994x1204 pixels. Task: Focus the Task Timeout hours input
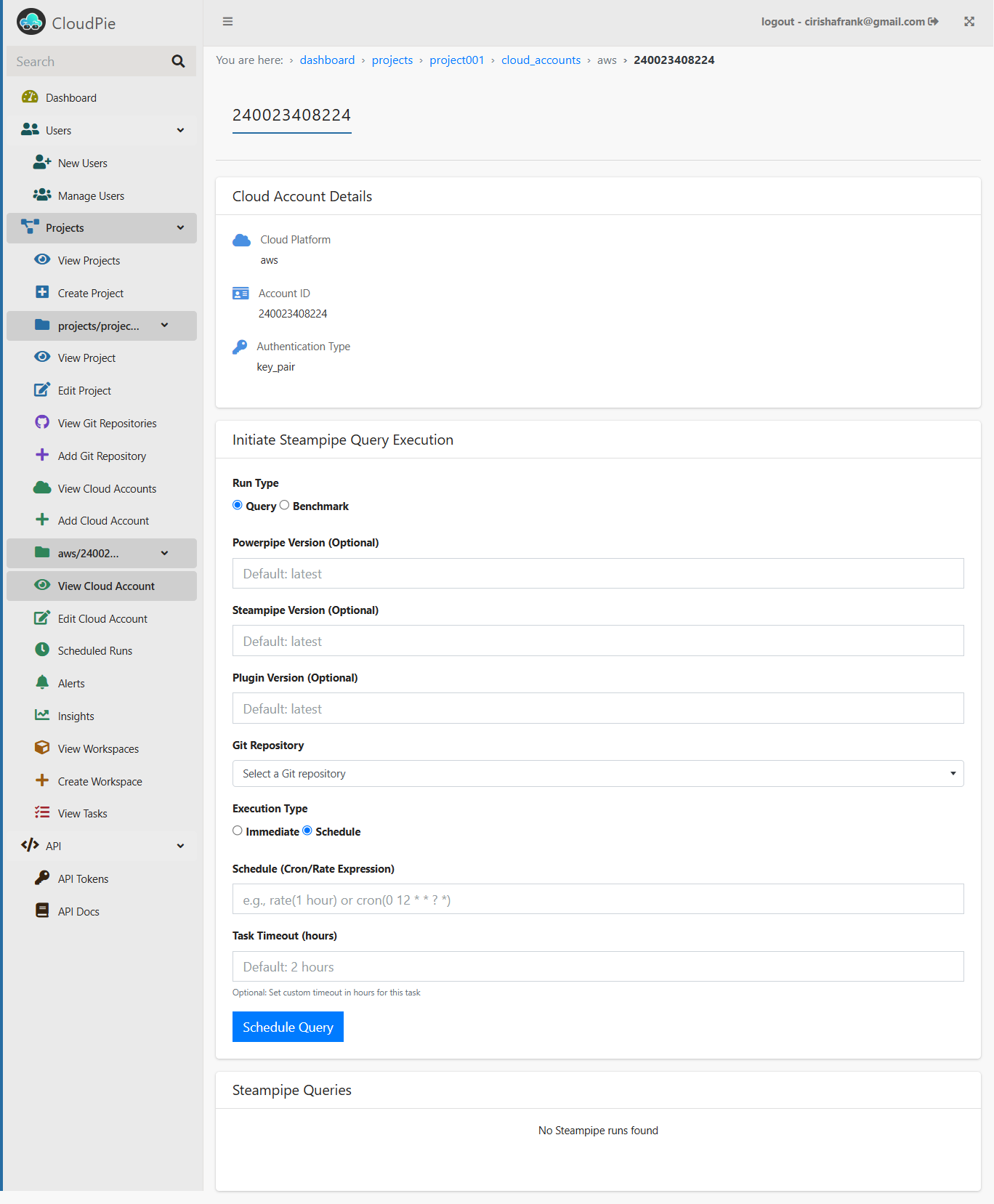tap(598, 966)
